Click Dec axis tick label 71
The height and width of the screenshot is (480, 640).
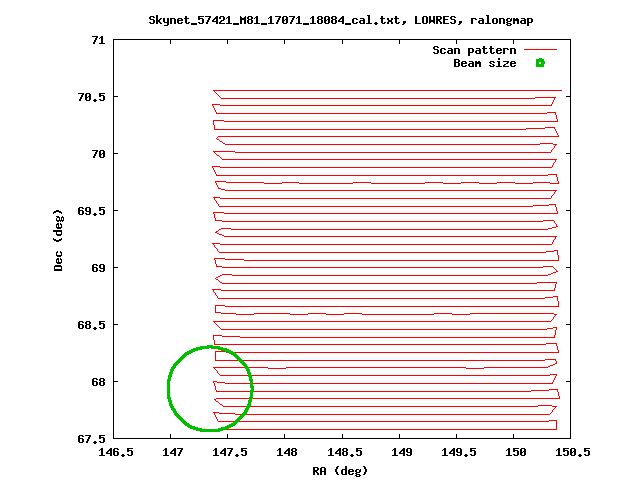click(x=98, y=40)
